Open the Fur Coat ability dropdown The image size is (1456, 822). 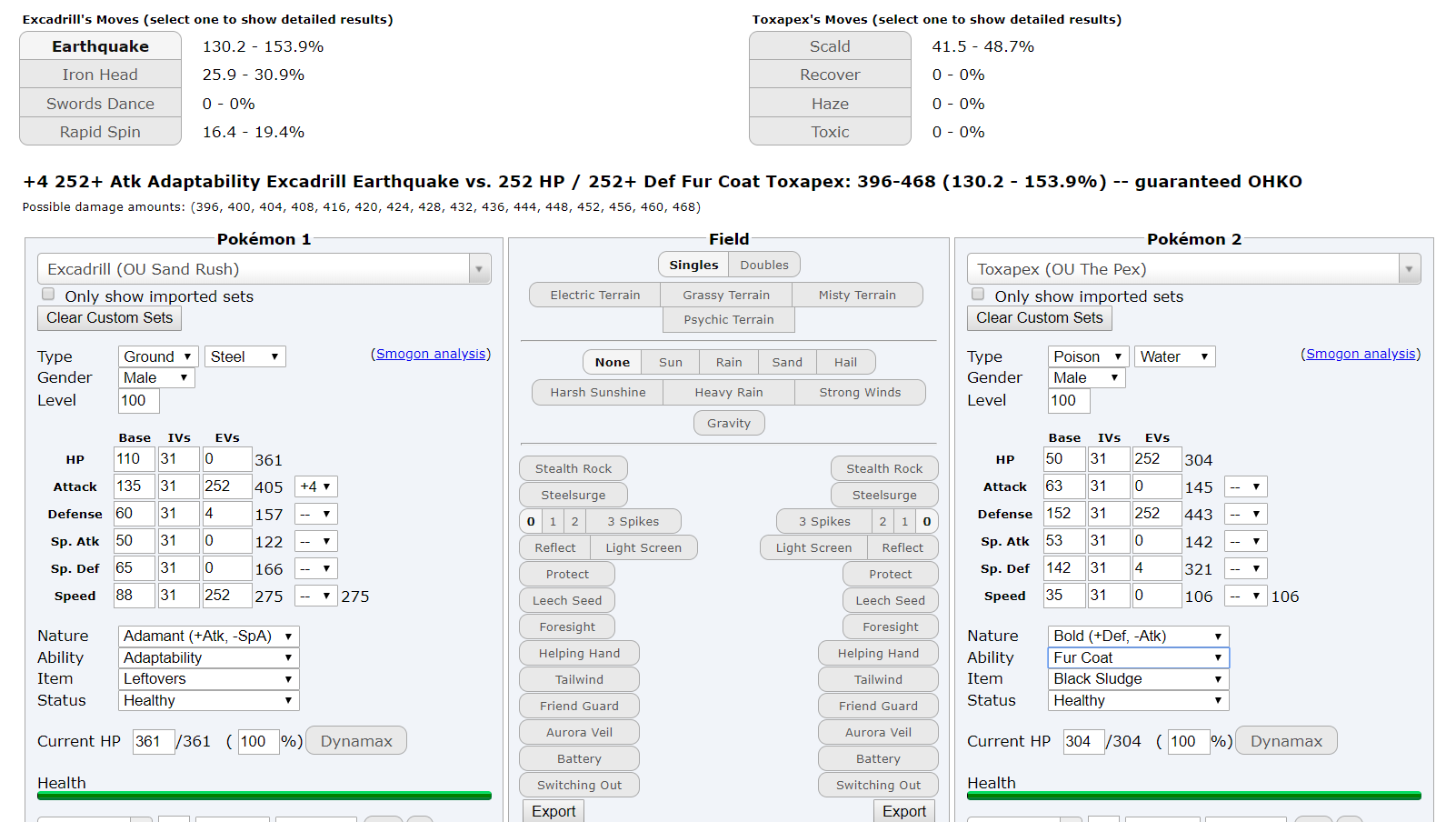(x=1139, y=657)
